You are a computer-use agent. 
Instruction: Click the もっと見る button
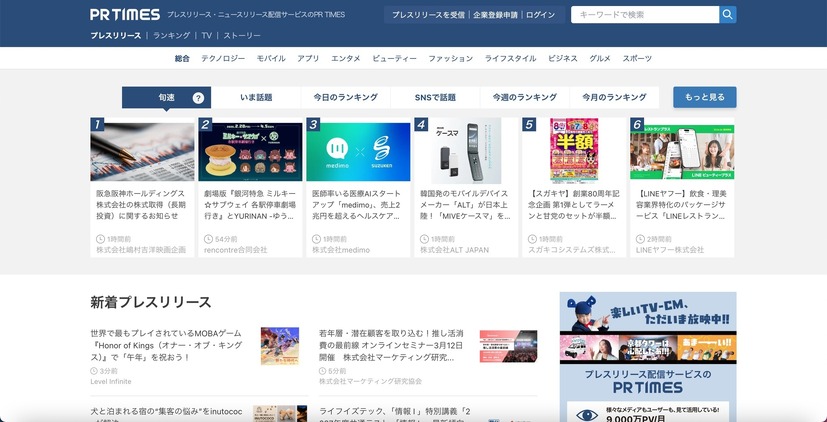(705, 98)
